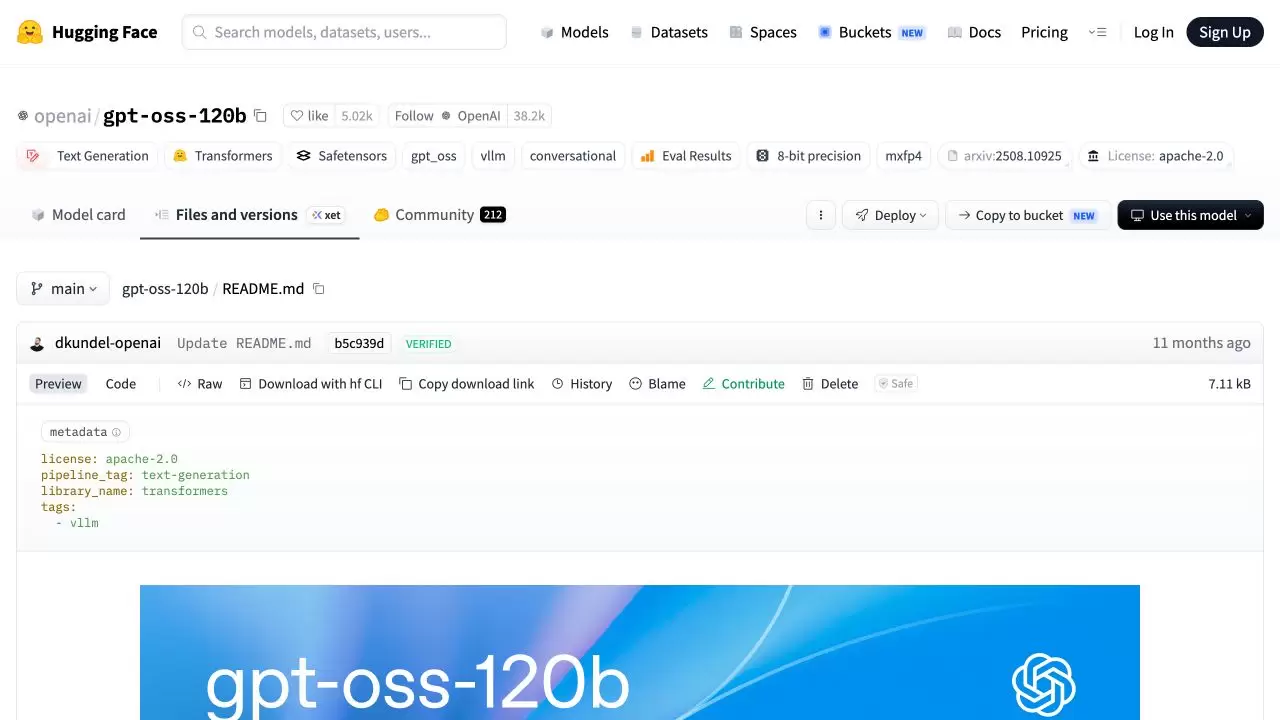The image size is (1280, 720).
Task: Click the Delete file trash icon
Action: point(808,384)
